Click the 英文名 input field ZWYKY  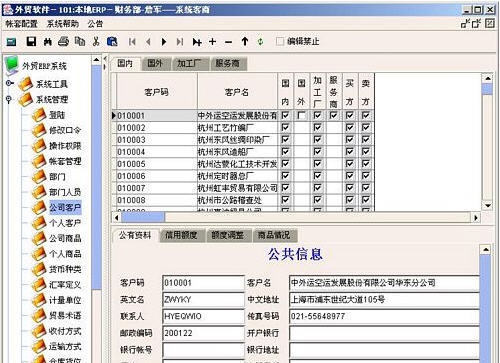pyautogui.click(x=203, y=299)
